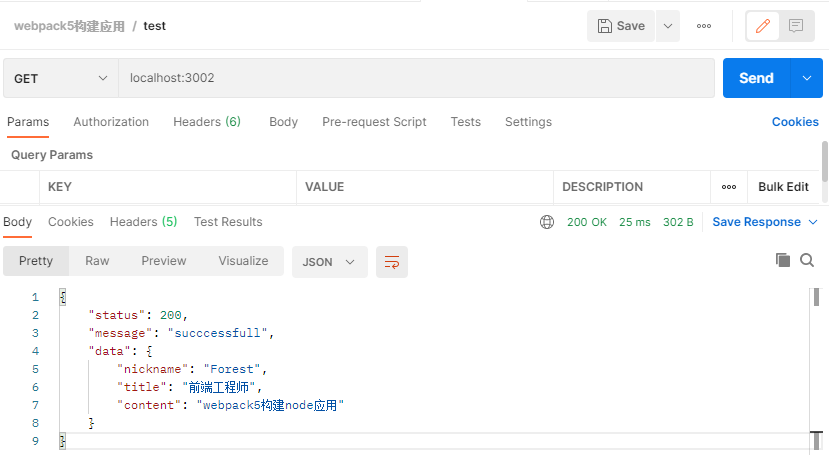This screenshot has height=455, width=829.
Task: Click the request URL input field
Action: [x=415, y=78]
